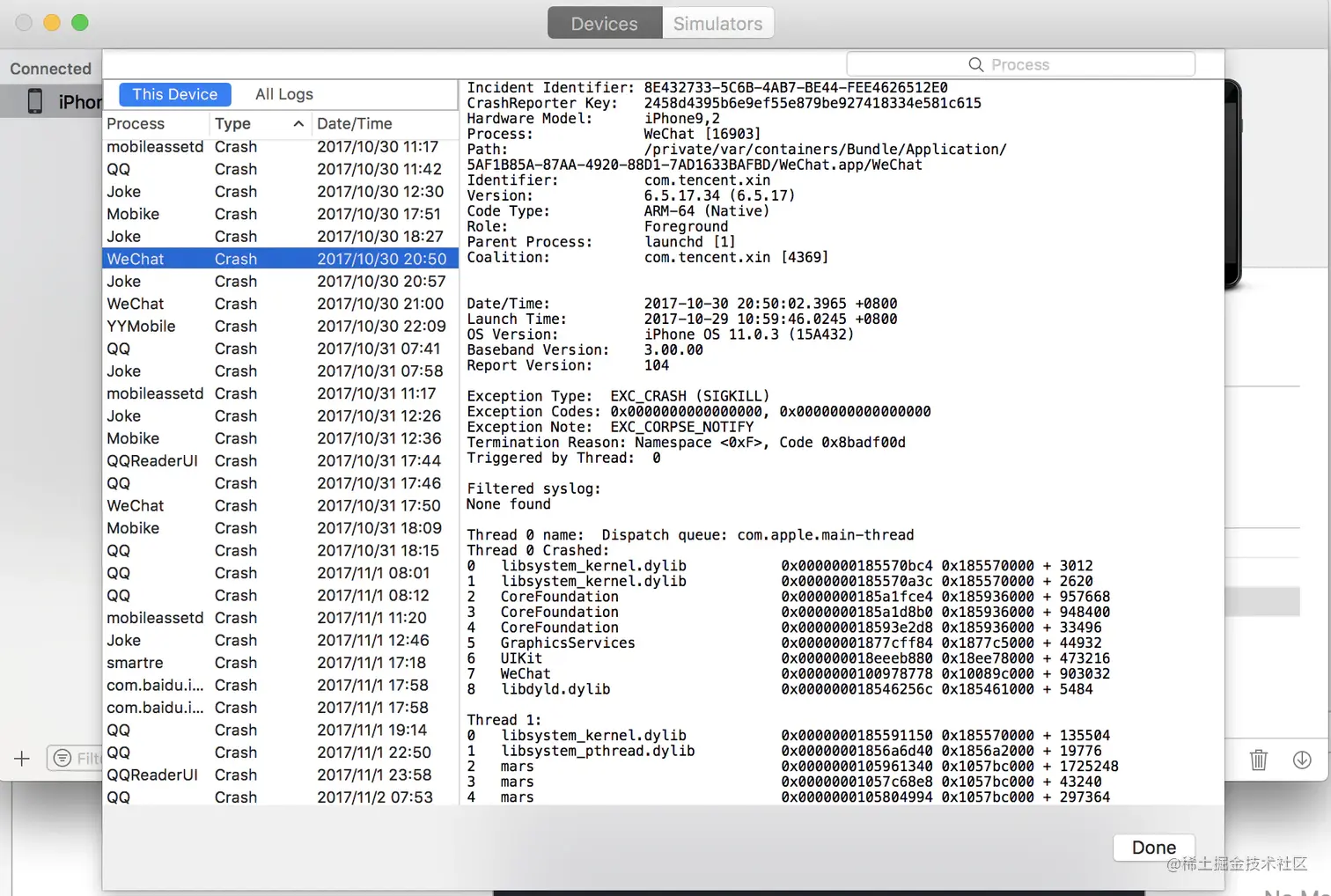
Task: Switch to the All Logs segment
Action: [x=283, y=94]
